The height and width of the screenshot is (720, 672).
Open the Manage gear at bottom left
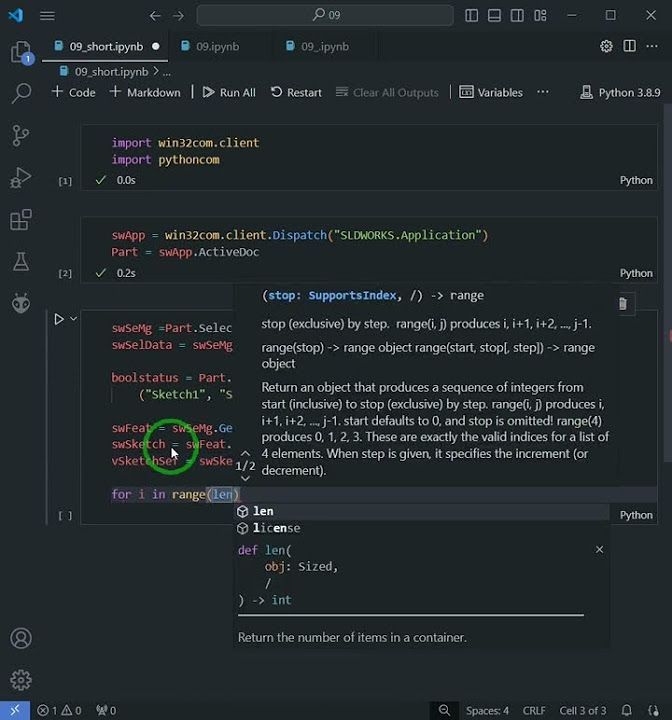(21, 680)
